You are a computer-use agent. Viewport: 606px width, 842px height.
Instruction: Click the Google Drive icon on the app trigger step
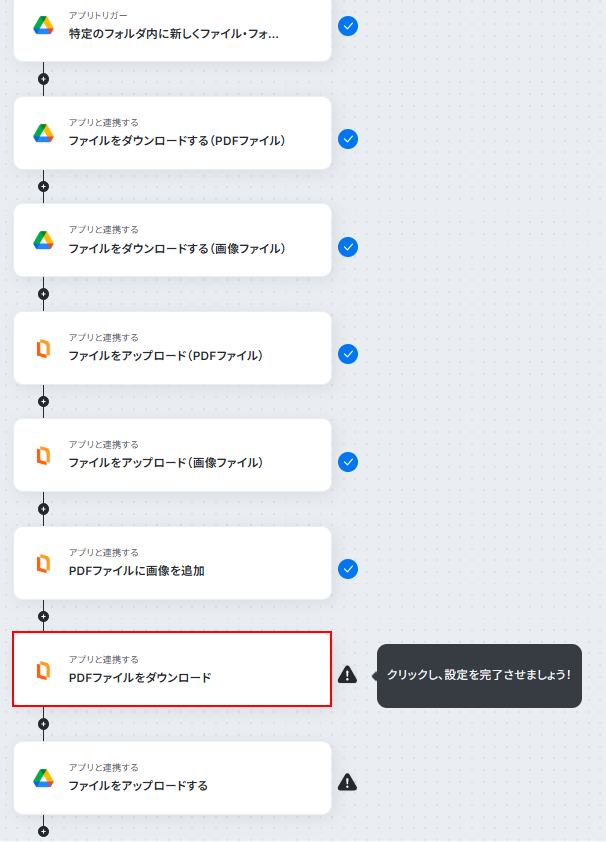(x=43, y=26)
